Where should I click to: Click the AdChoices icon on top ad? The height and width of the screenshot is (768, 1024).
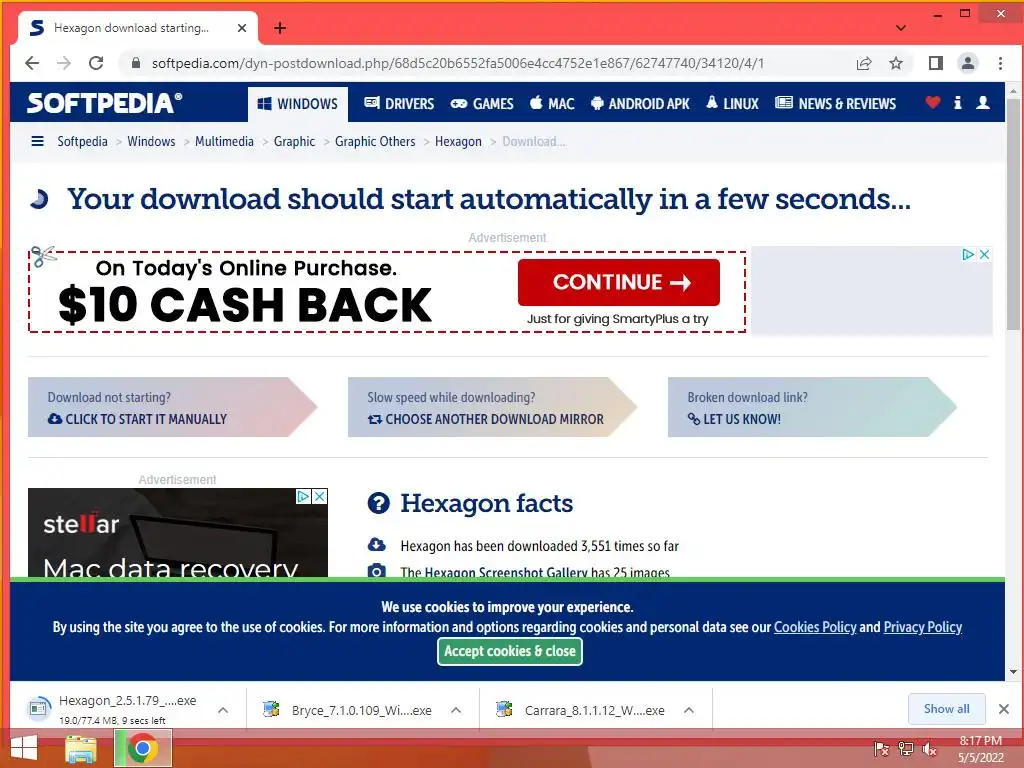tap(968, 254)
